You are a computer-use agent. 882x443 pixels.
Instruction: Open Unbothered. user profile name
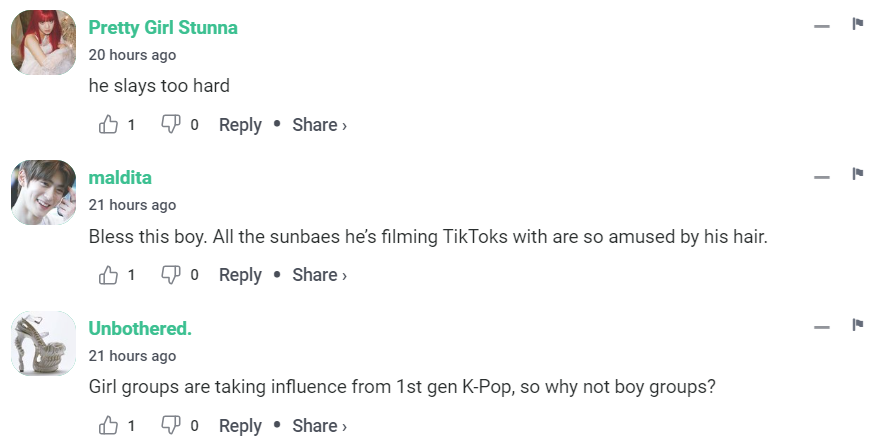pos(140,328)
